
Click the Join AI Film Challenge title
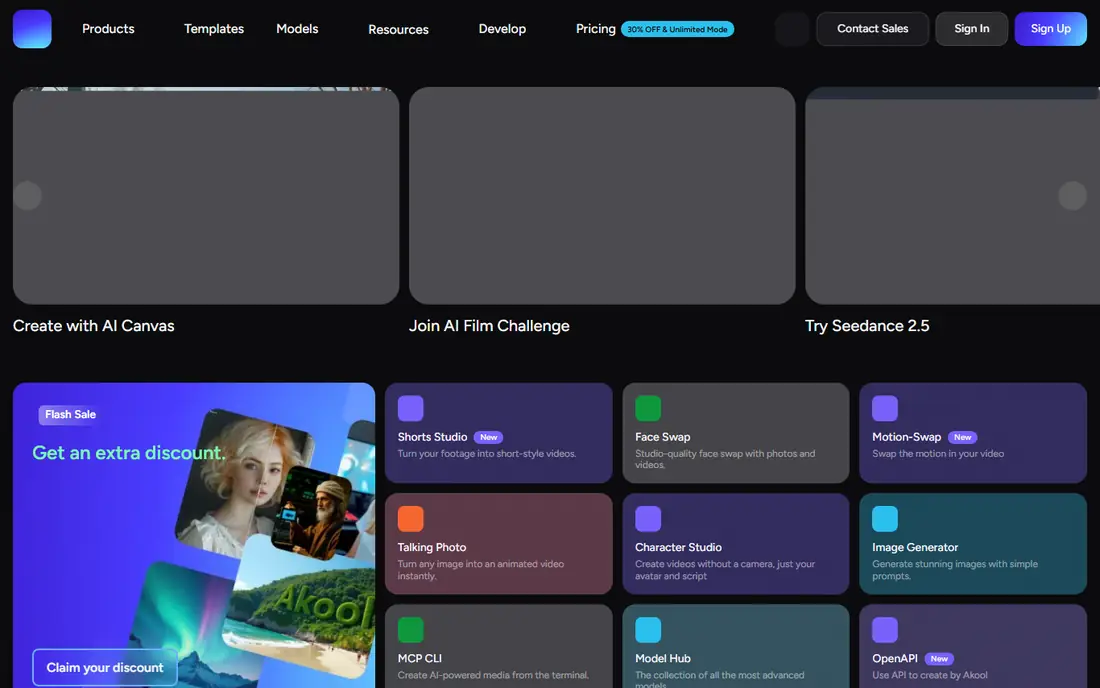tap(489, 326)
